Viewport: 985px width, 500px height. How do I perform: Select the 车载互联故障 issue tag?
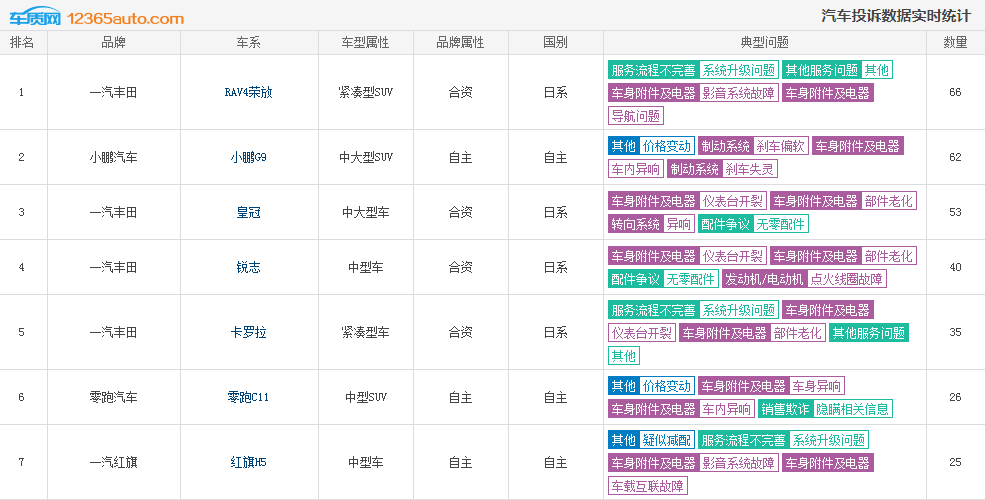point(648,486)
